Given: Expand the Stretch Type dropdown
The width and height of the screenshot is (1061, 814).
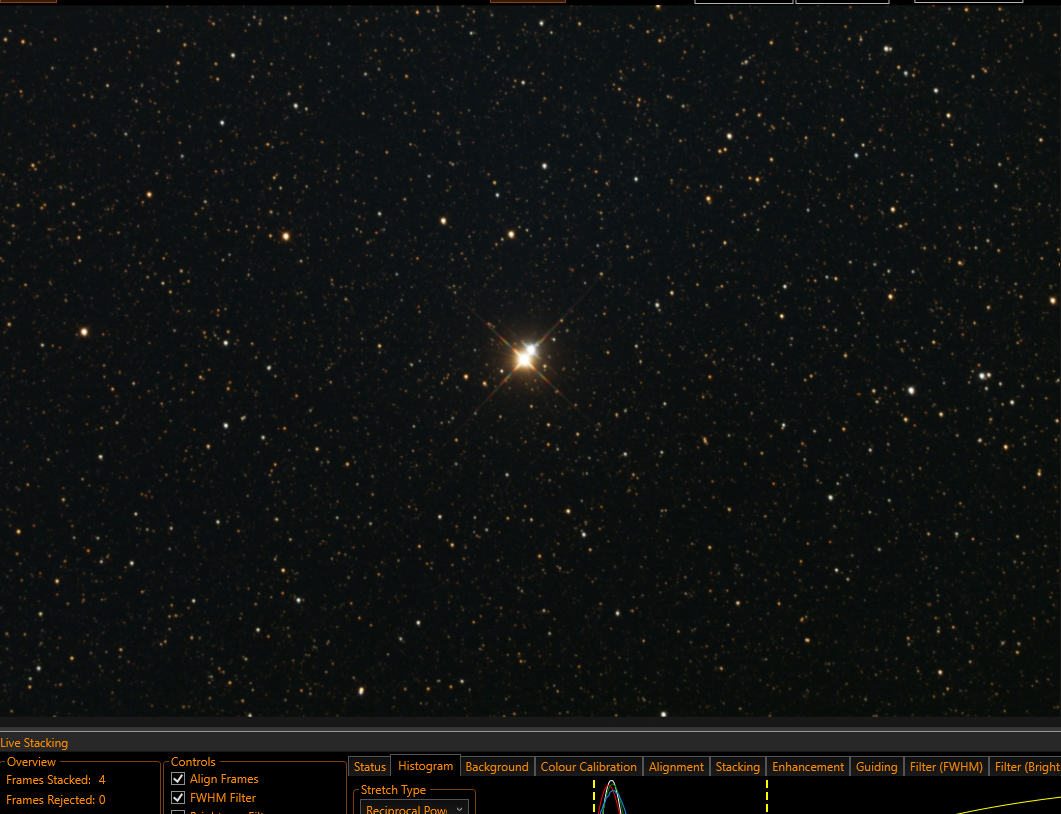Looking at the screenshot, I should [414, 808].
